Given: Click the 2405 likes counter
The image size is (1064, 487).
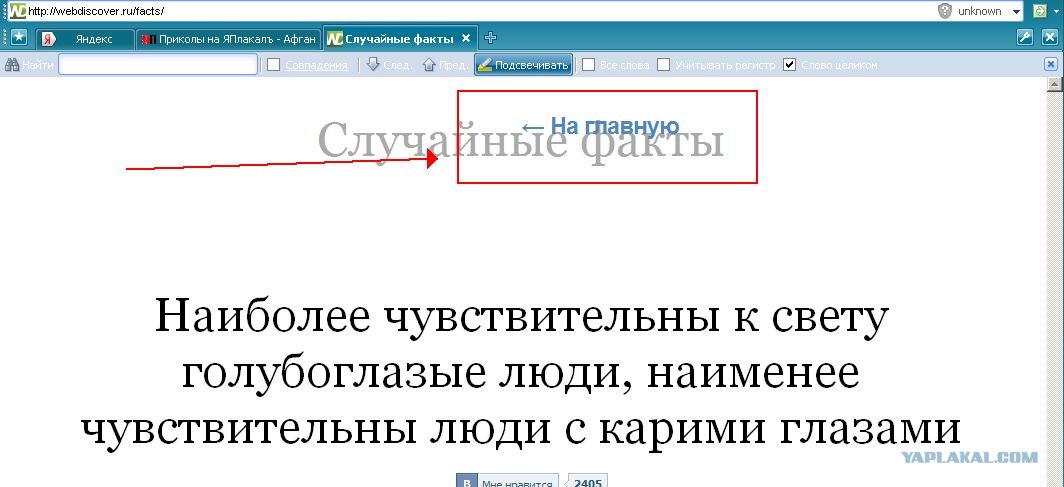Looking at the screenshot, I should [587, 482].
